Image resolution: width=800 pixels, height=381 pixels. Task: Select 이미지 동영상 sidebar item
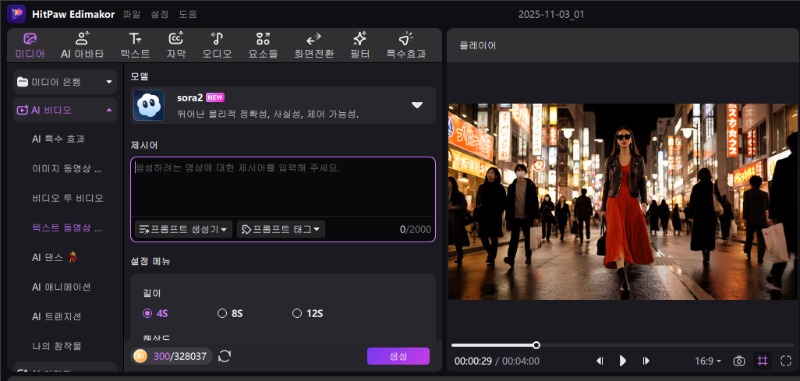(x=66, y=169)
